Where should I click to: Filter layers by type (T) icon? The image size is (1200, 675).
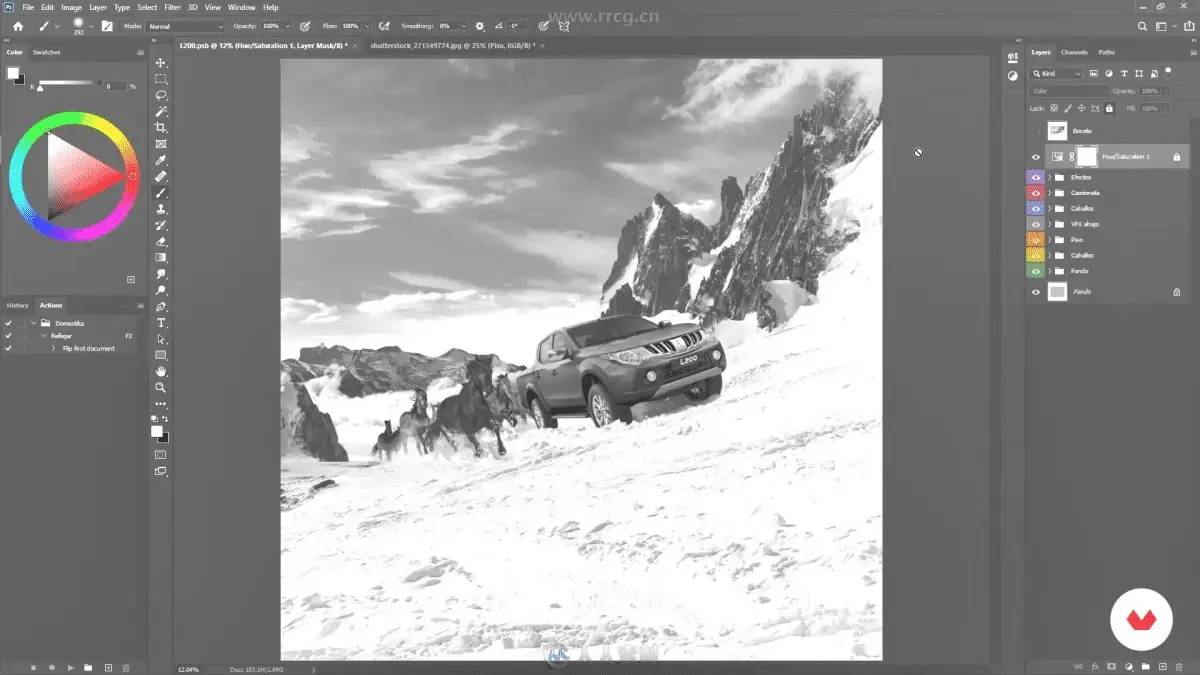1124,73
